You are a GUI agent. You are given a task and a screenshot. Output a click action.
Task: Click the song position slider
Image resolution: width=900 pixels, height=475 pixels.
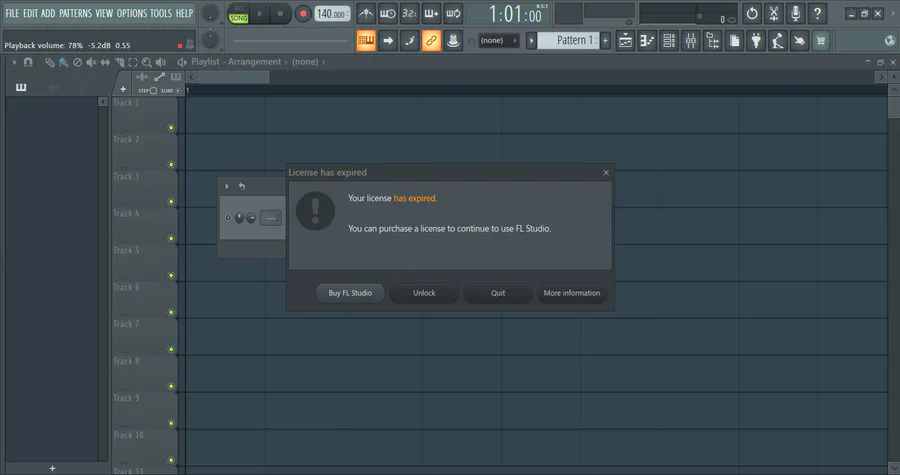coord(290,41)
